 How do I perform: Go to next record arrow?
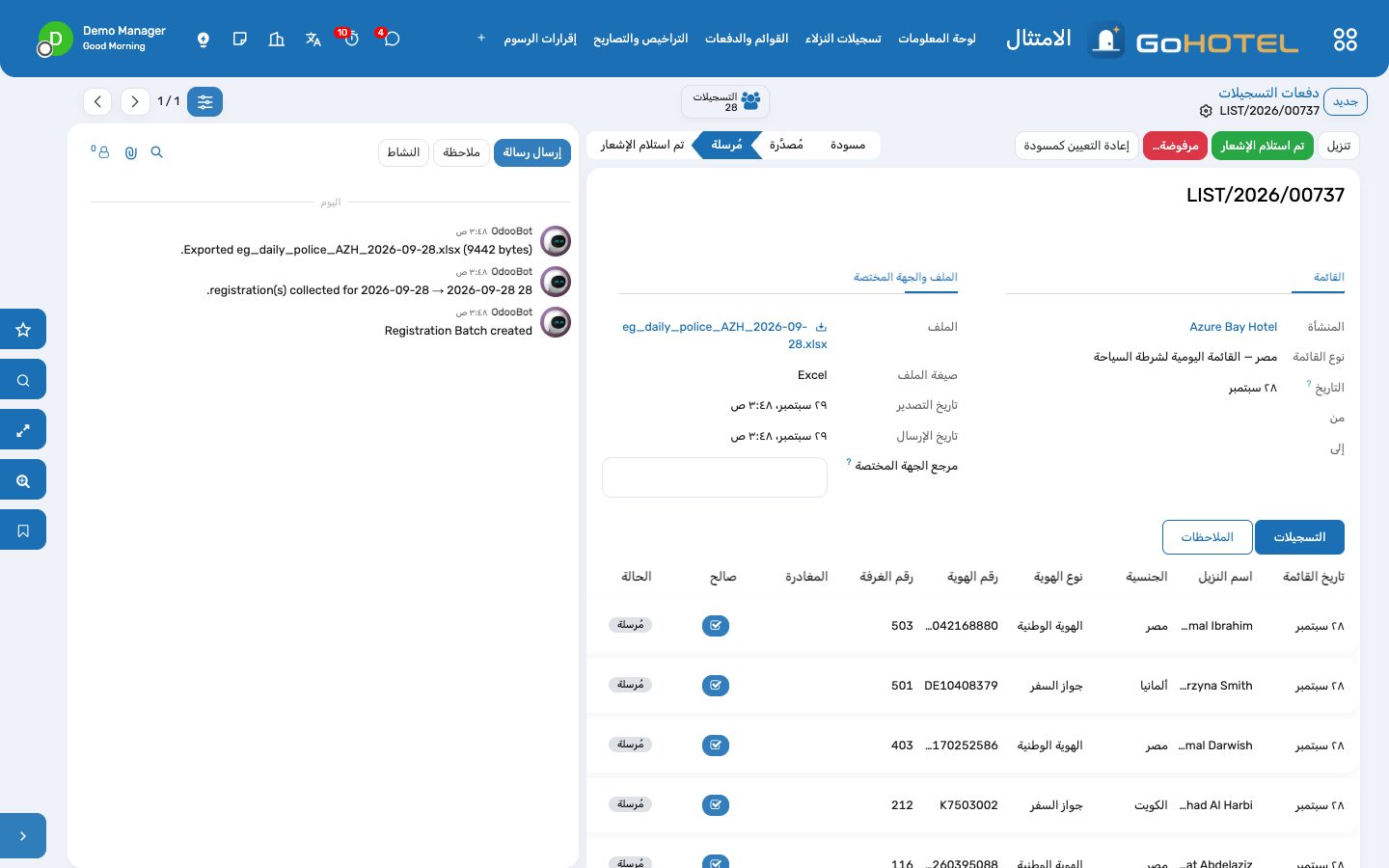[135, 101]
